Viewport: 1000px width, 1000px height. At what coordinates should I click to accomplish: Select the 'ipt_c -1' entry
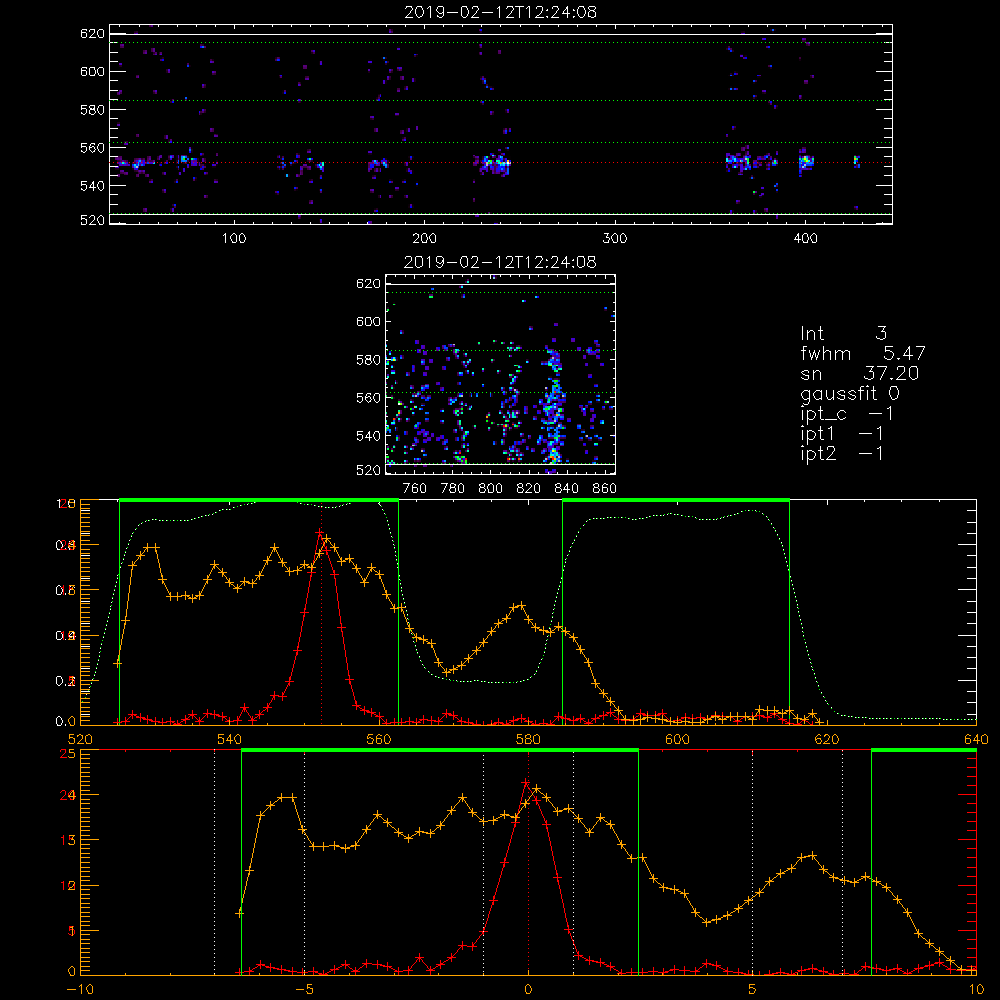pyautogui.click(x=846, y=415)
